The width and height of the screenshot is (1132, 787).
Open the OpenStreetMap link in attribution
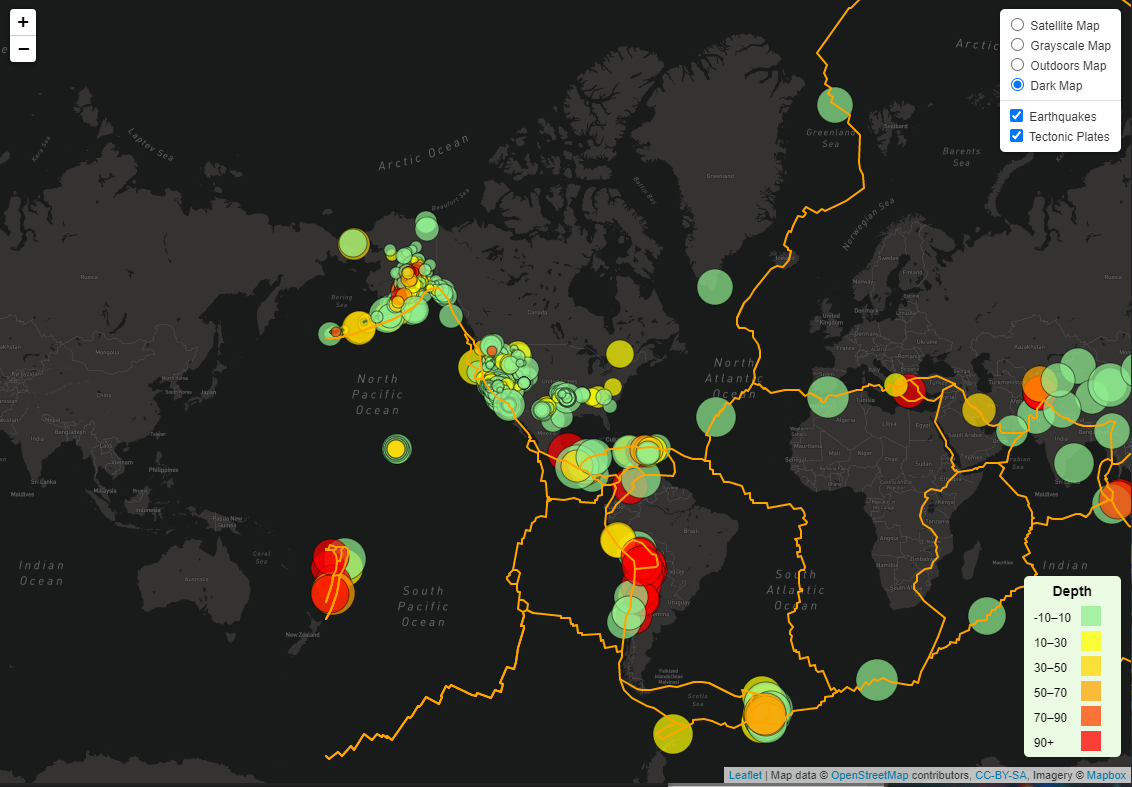(x=869, y=775)
